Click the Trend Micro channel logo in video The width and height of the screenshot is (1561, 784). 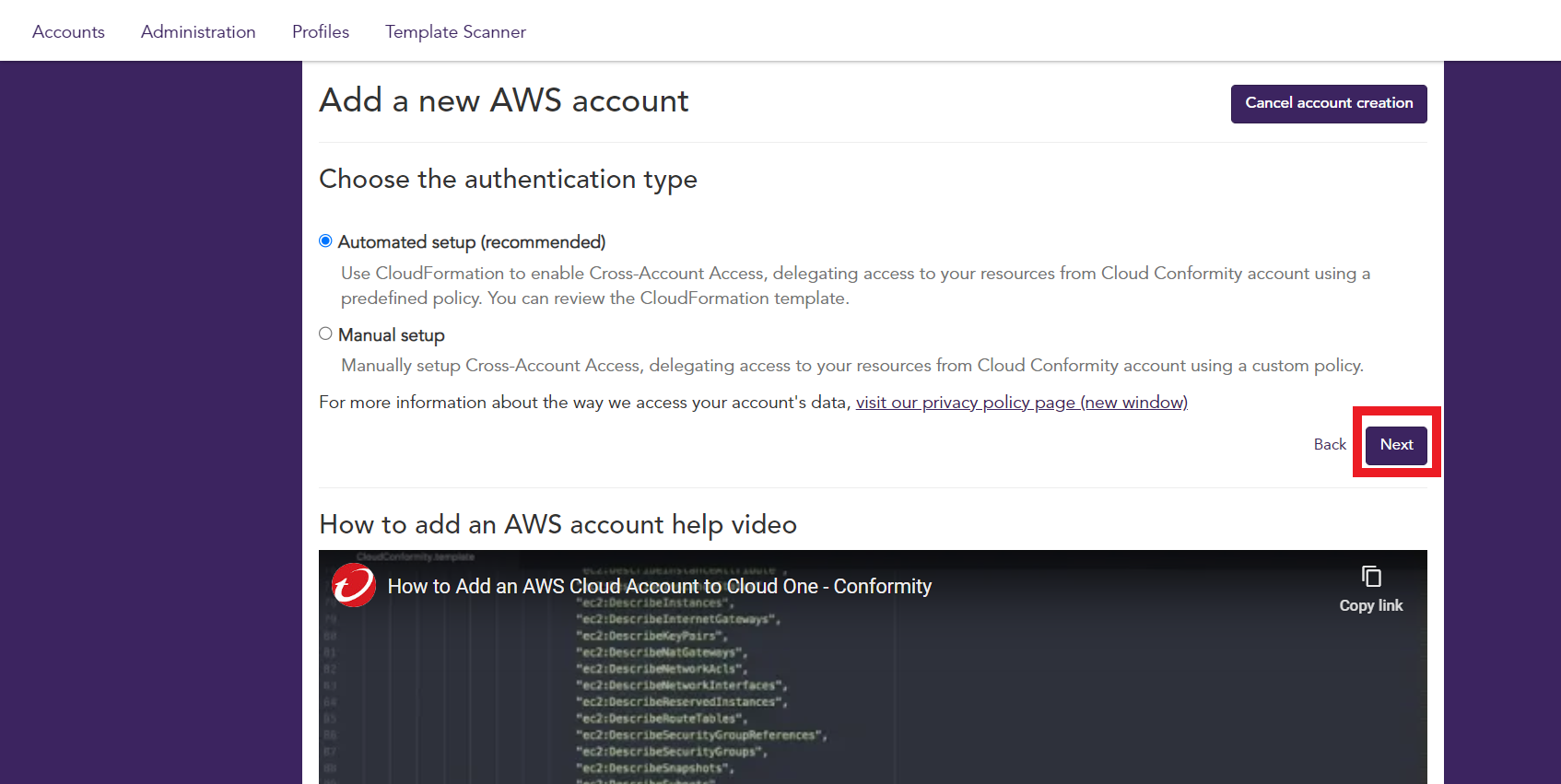pyautogui.click(x=354, y=586)
